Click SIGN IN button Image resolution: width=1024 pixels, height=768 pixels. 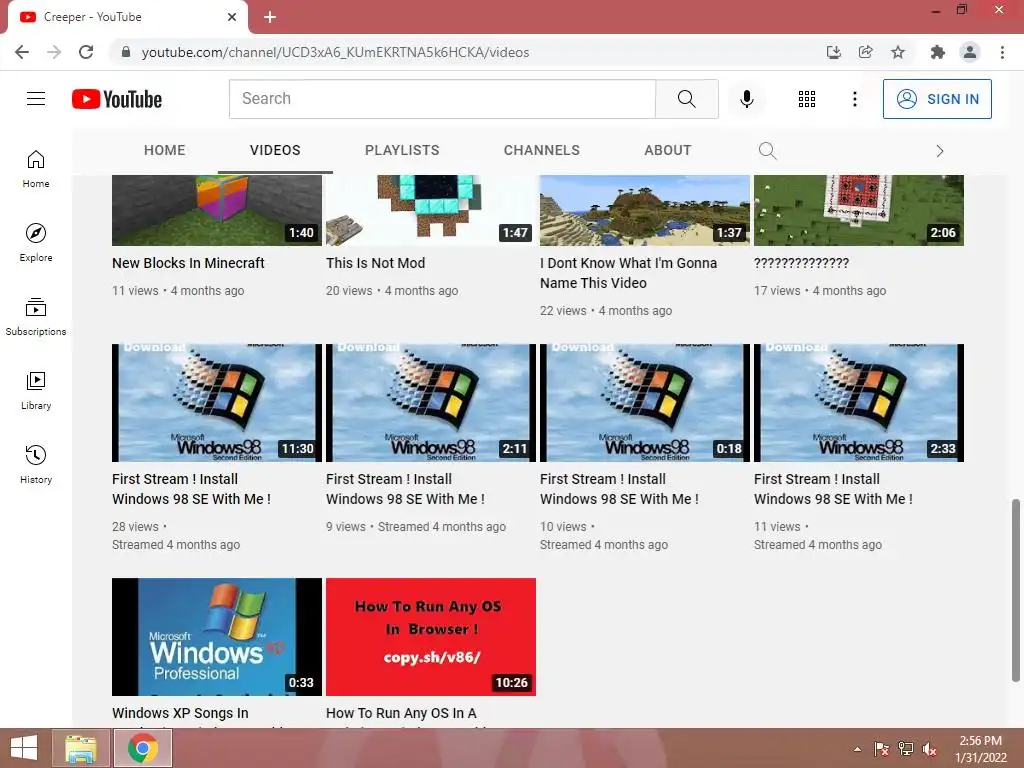[937, 99]
